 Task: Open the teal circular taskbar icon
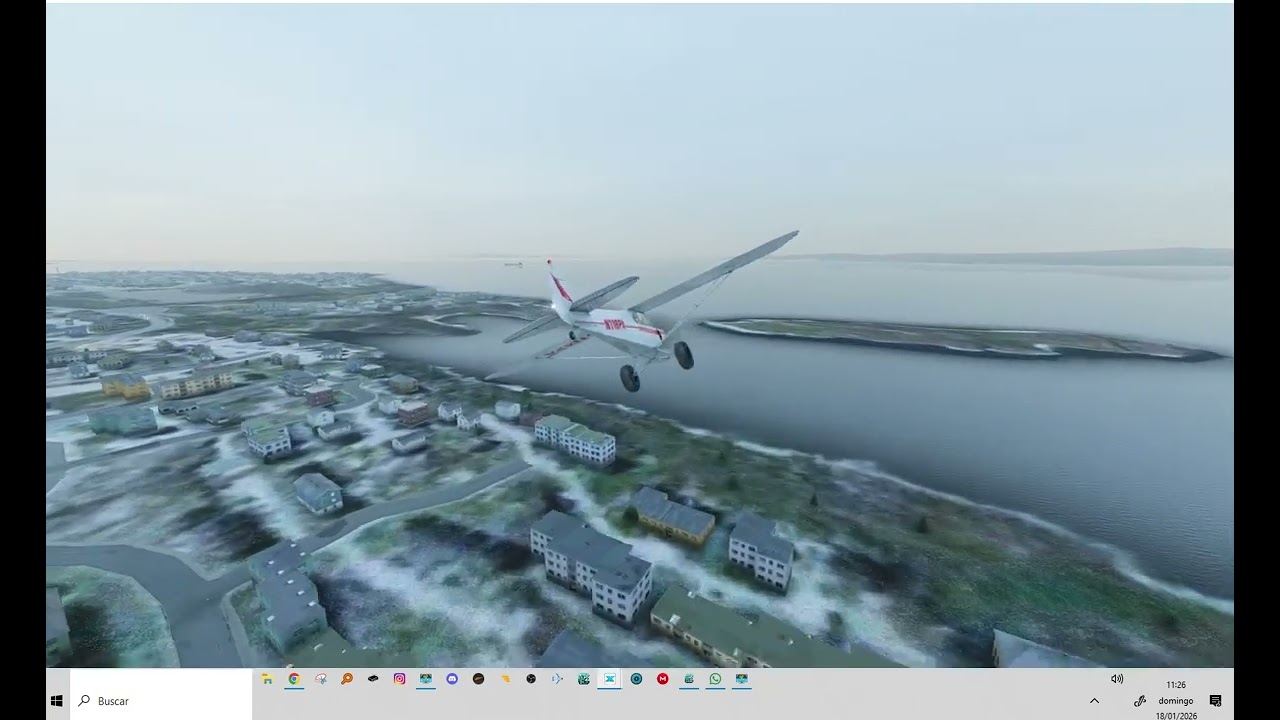coord(636,679)
